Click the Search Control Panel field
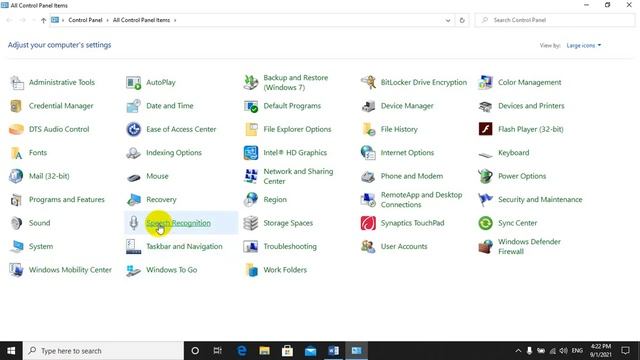The image size is (640, 360). click(555, 20)
